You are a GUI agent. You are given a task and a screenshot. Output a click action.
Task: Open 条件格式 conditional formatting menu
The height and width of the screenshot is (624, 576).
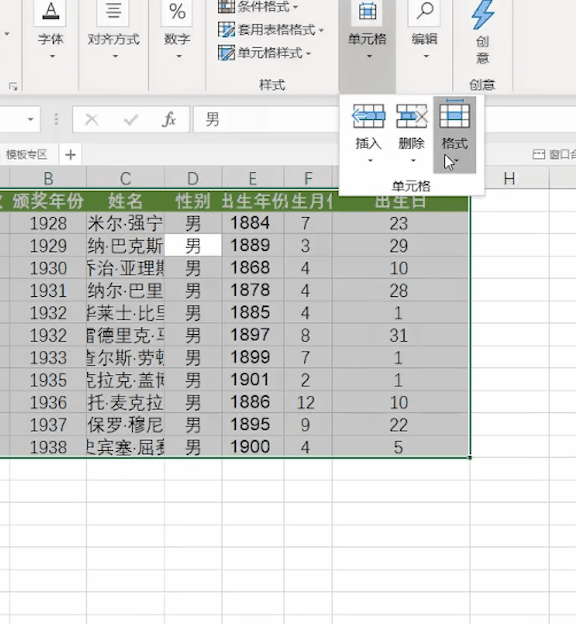tap(258, 6)
